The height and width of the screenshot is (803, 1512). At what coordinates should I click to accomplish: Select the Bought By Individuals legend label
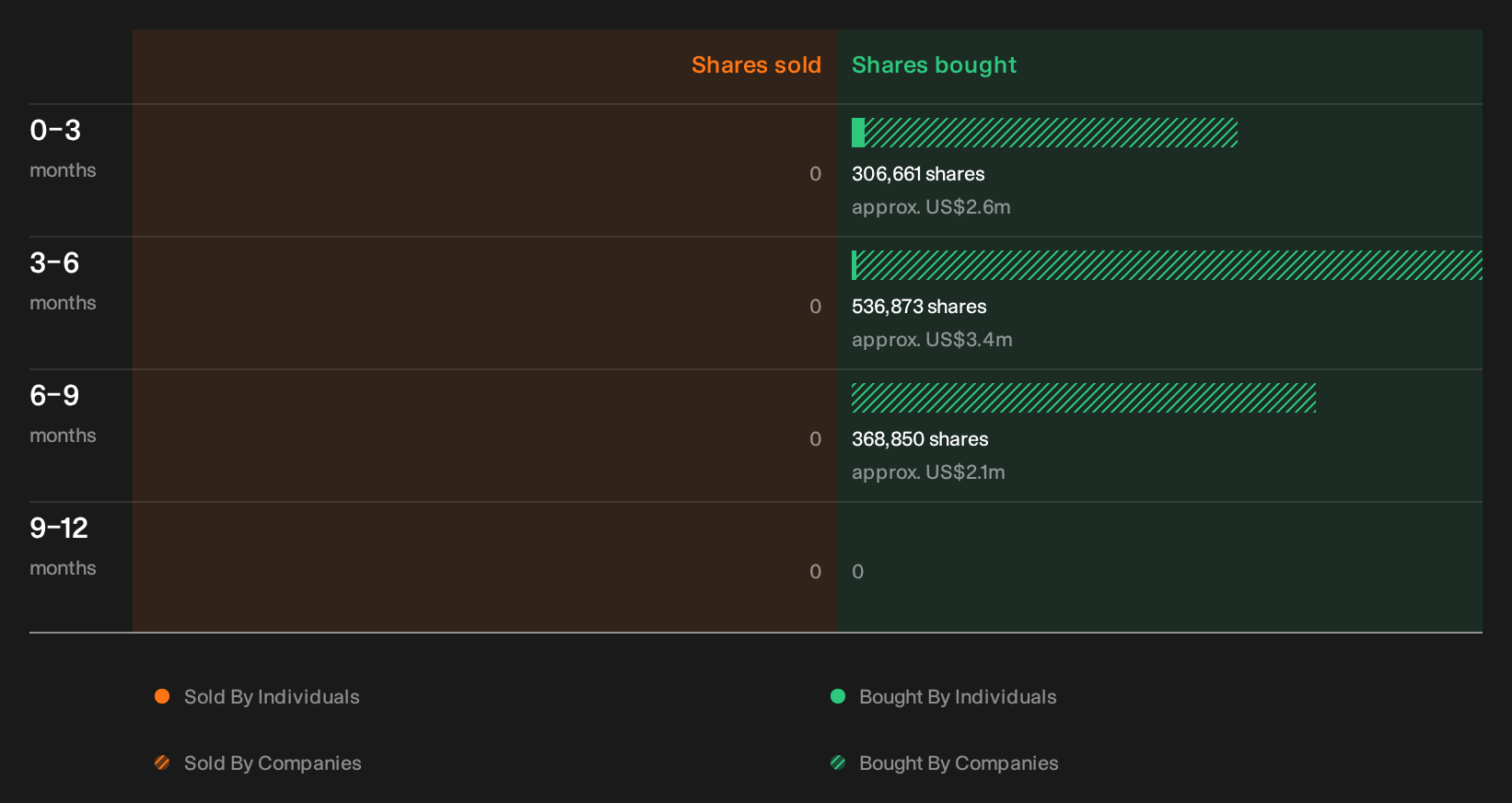(x=958, y=697)
